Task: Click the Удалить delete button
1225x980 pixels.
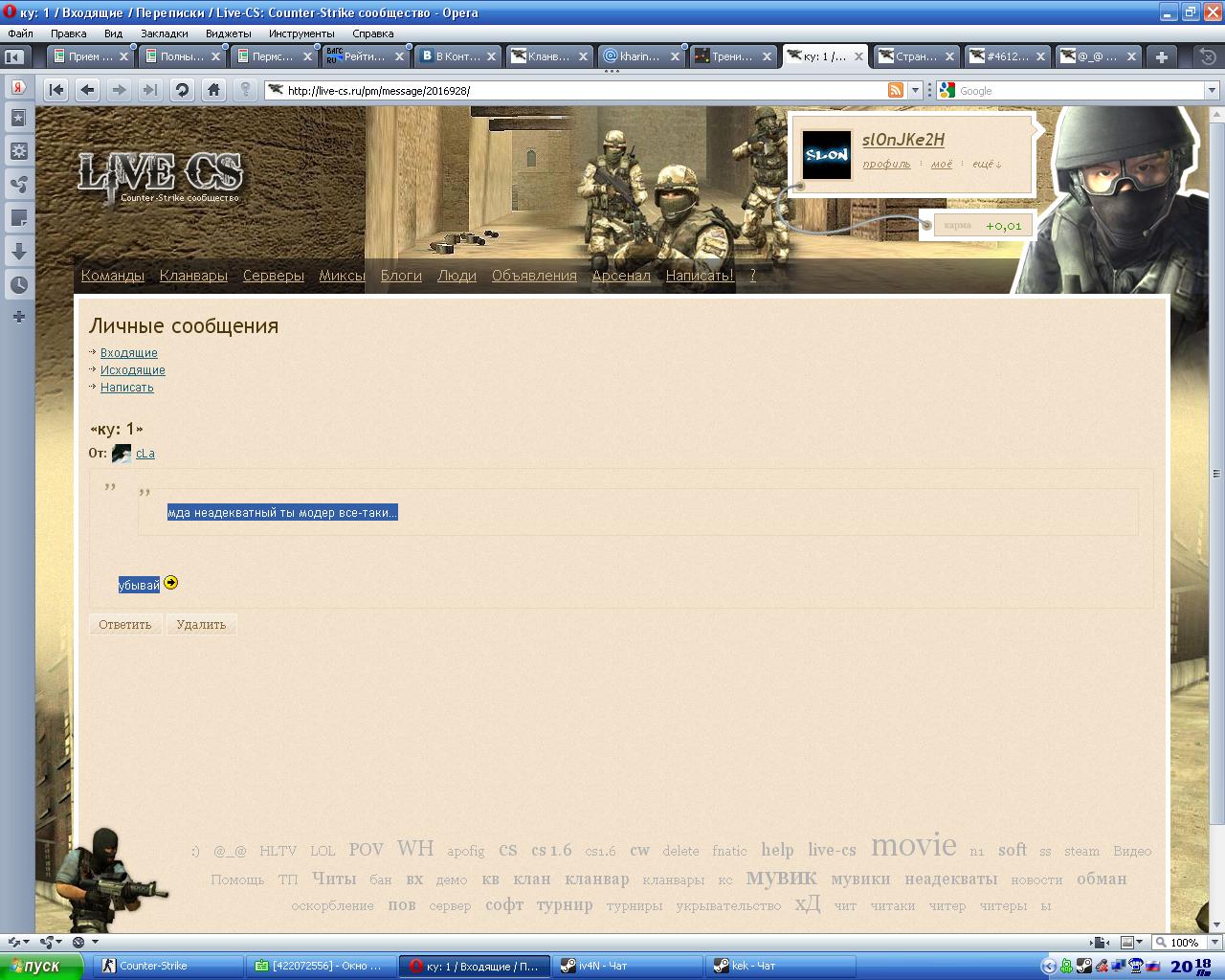Action: tap(201, 624)
